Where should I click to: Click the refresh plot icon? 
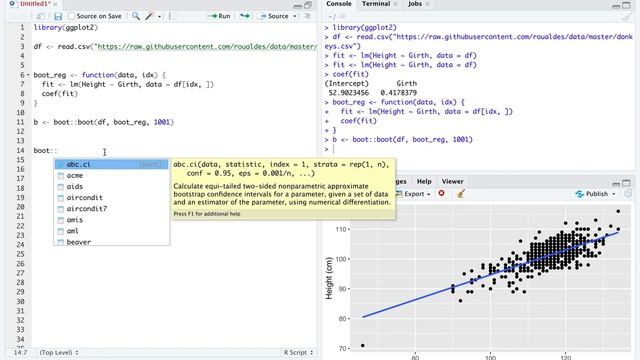628,194
